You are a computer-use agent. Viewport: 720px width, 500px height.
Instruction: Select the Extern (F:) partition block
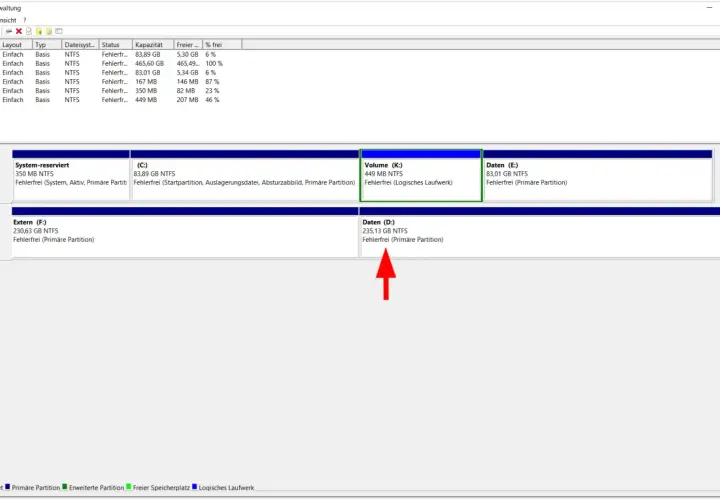[185, 232]
